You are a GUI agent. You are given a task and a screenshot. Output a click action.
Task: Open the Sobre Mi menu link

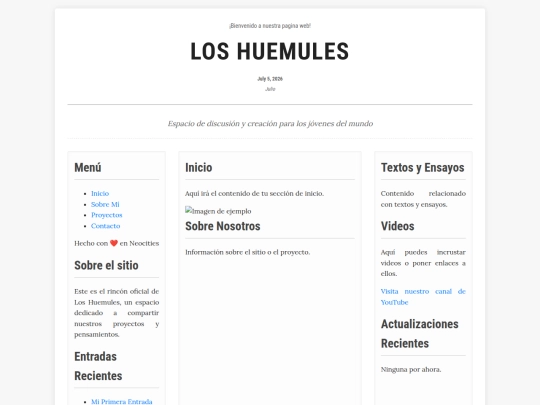pyautogui.click(x=105, y=204)
